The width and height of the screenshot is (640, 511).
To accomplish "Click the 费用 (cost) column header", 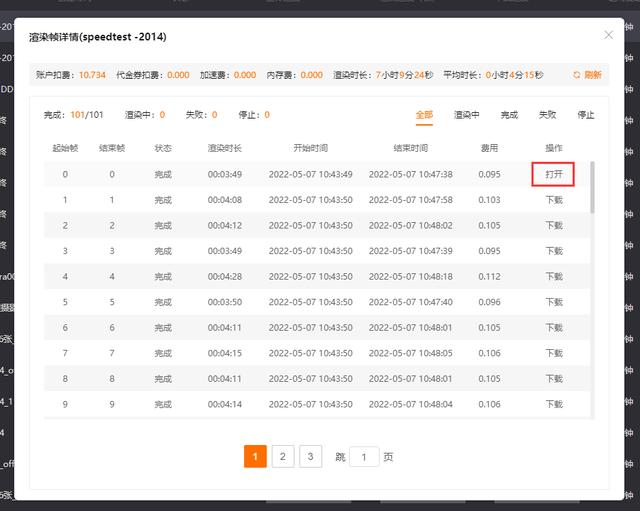I will [489, 148].
